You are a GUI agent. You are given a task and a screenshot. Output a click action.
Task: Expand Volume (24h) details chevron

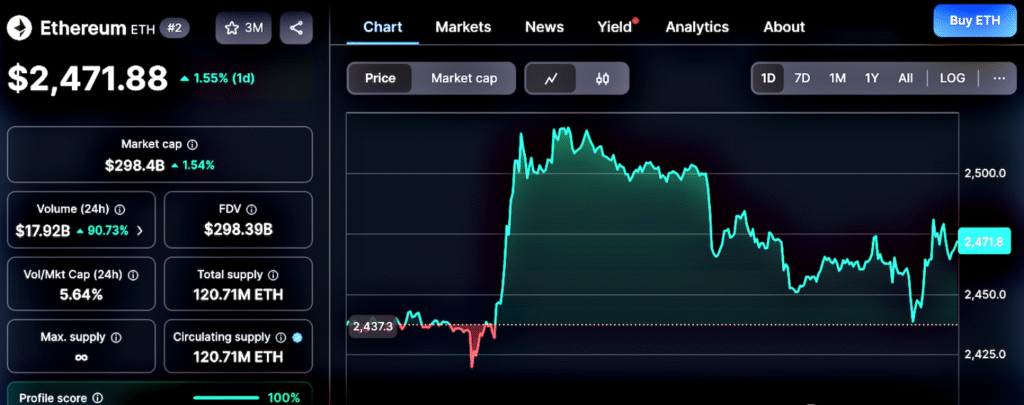[x=140, y=230]
